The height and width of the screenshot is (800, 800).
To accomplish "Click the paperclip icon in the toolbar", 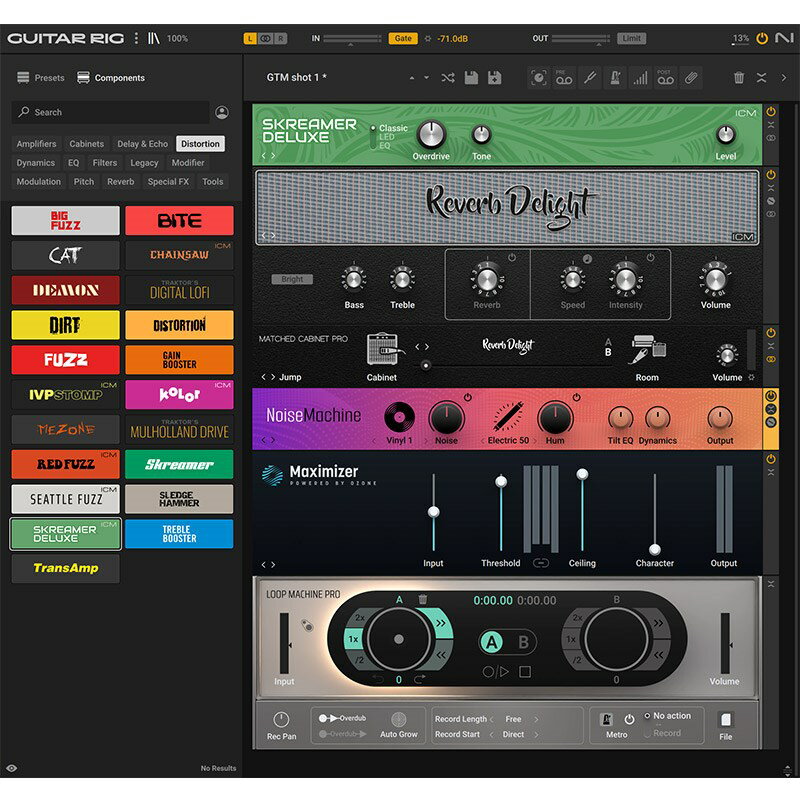I will click(x=690, y=78).
